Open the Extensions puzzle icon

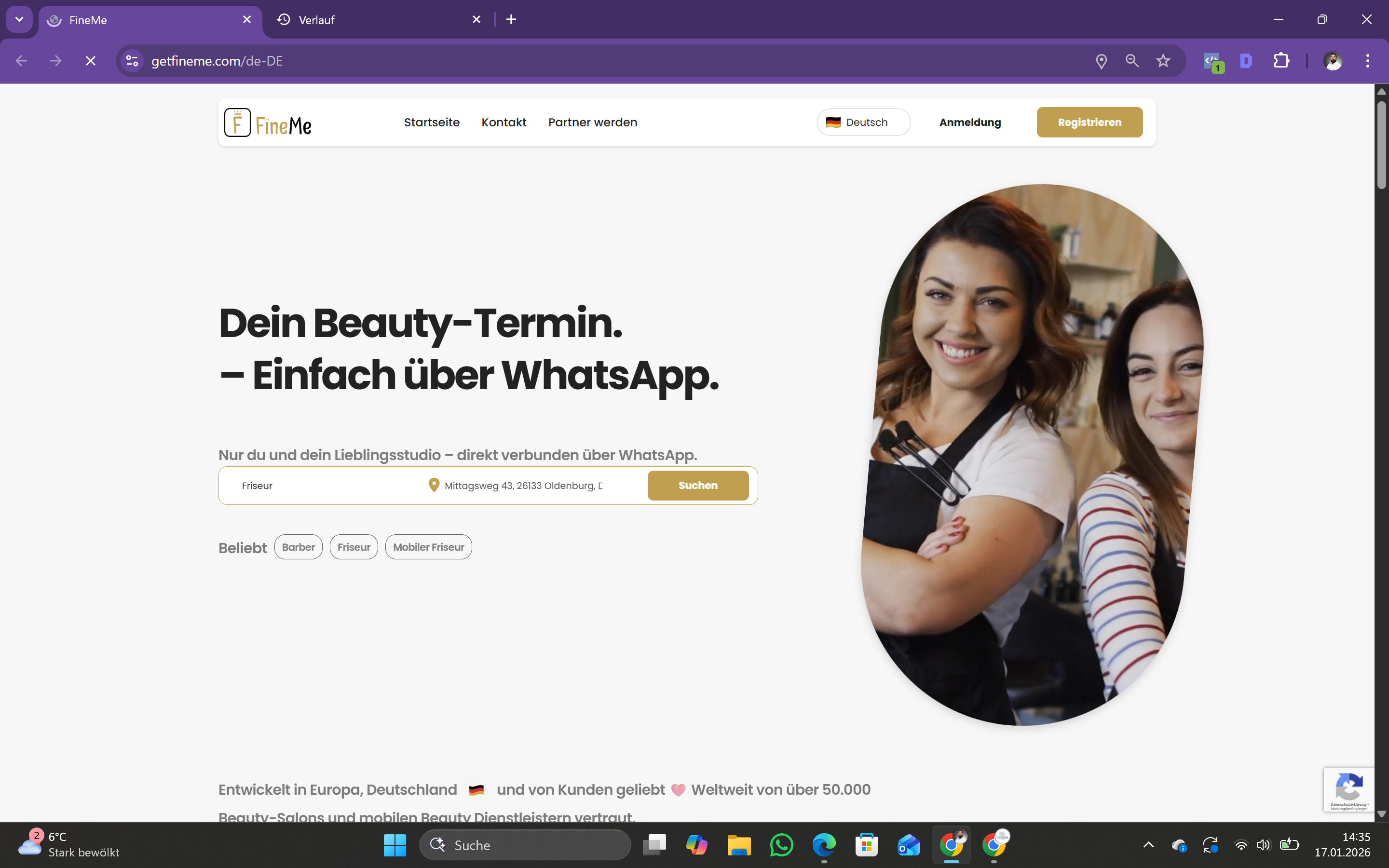point(1281,61)
